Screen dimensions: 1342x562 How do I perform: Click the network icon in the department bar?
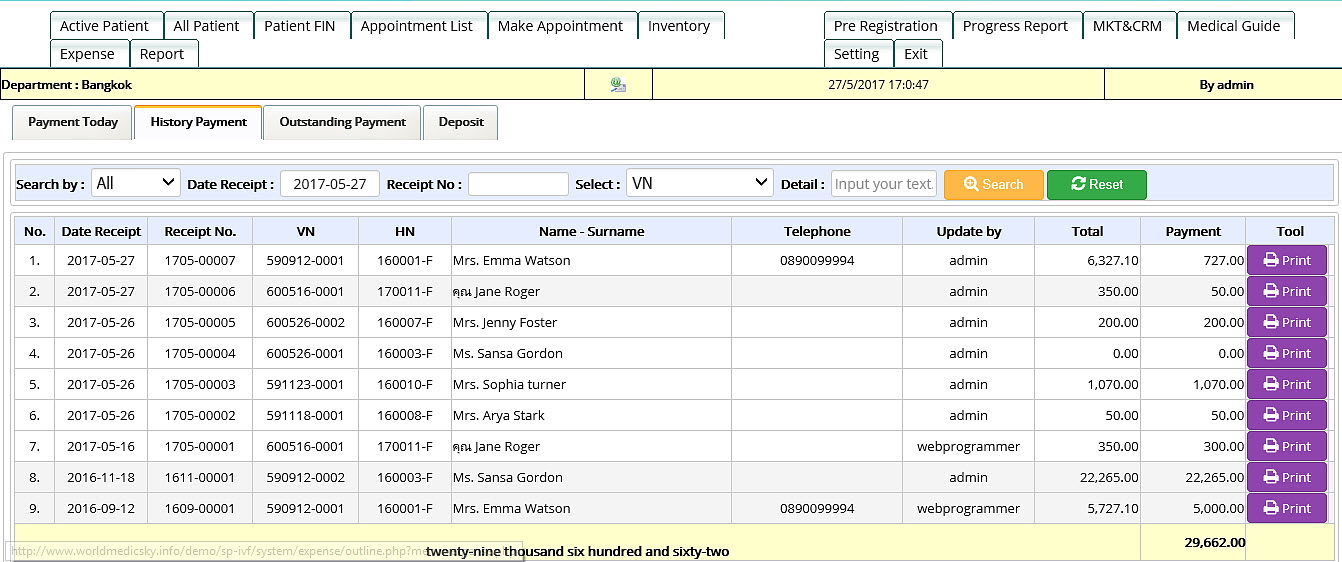[618, 85]
